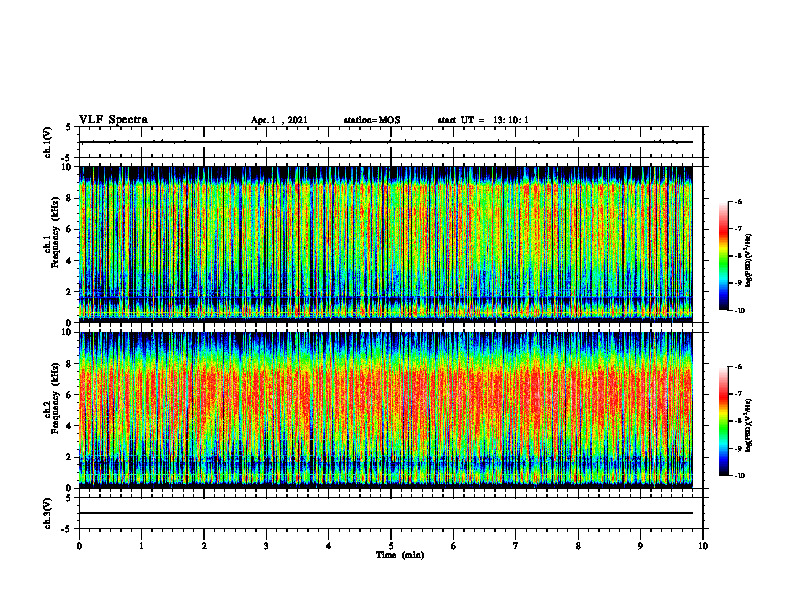Click the "-6" label on ch.1 colorbar
This screenshot has width=792, height=612.
tap(739, 201)
